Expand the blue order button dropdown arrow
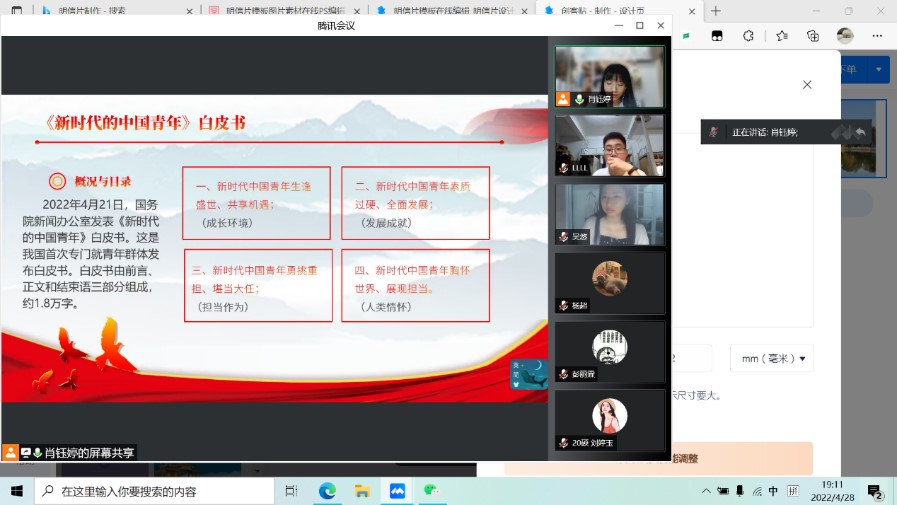Screen dimensions: 897x505 tap(879, 69)
